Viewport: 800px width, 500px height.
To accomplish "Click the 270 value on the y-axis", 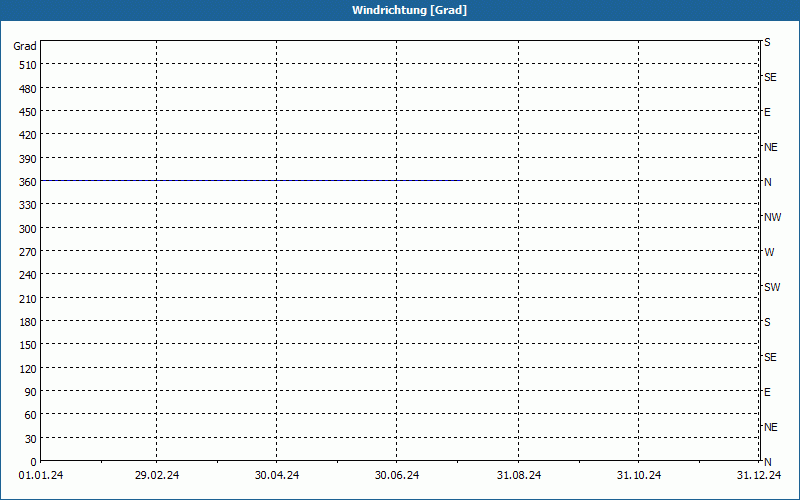I will [27, 252].
